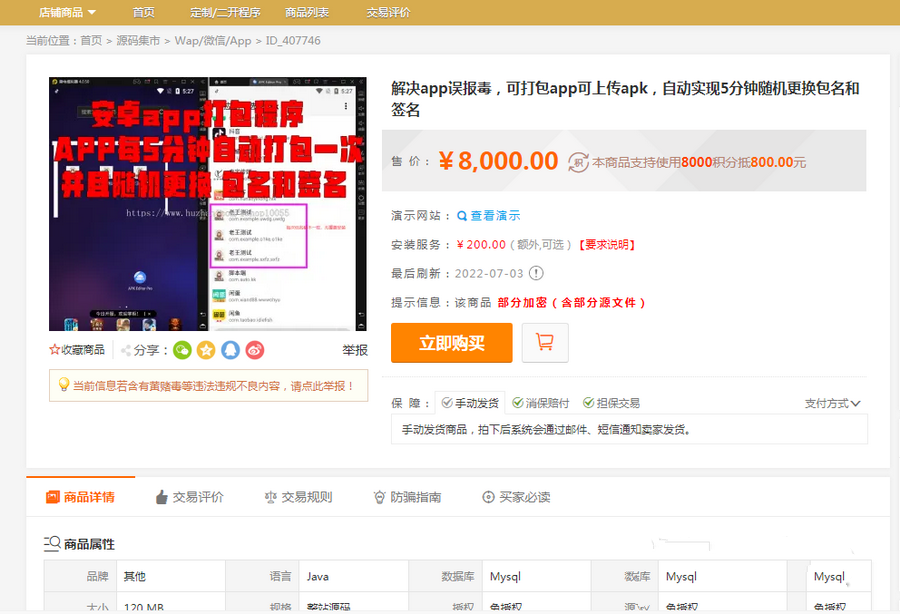Click the 积 points icon before 本商品支持

577,162
